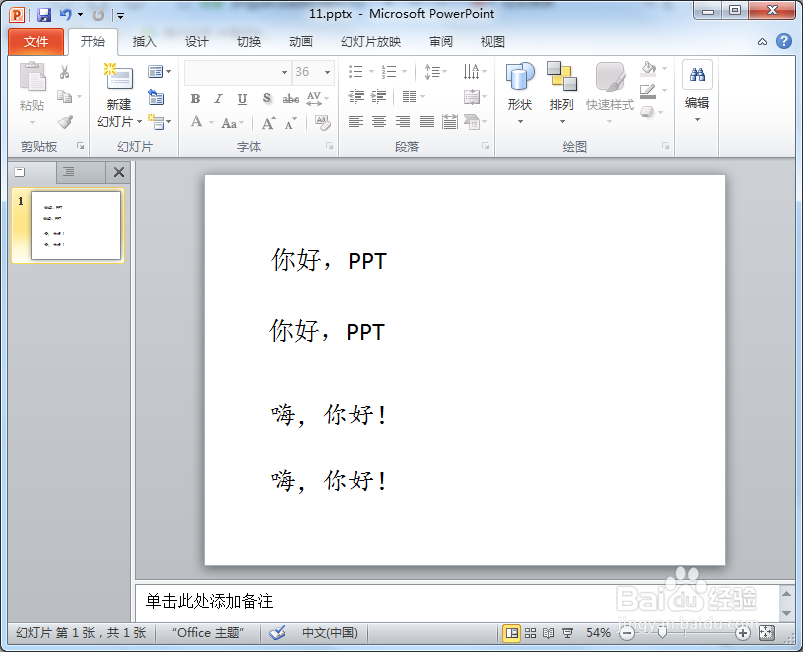803x652 pixels.
Task: Apply Italic formatting
Action: point(219,98)
